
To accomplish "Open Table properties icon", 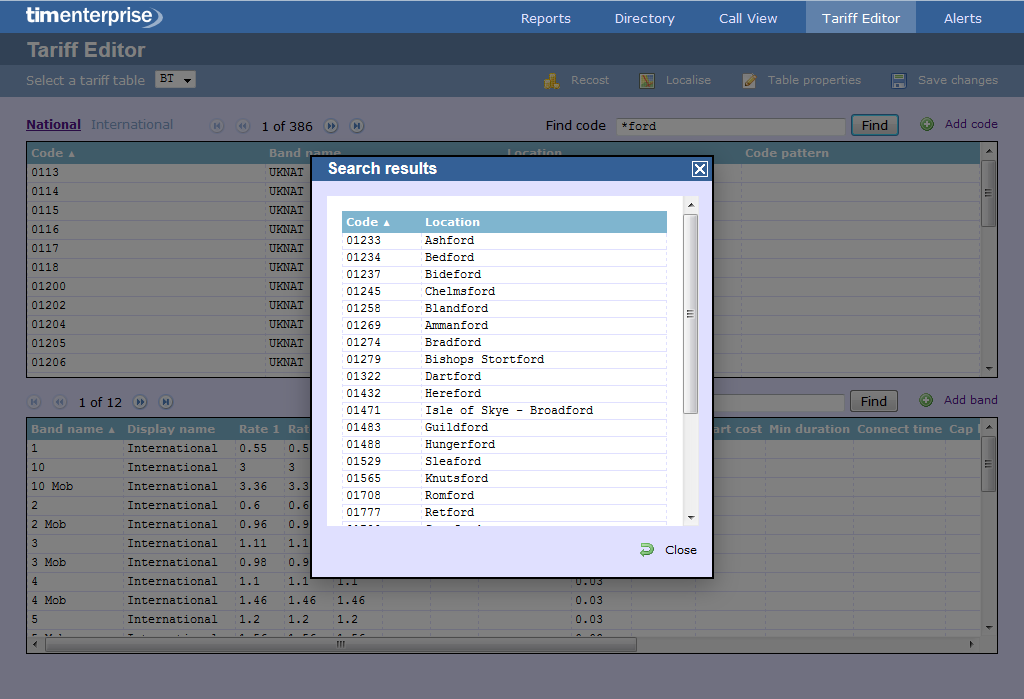I will (x=749, y=81).
